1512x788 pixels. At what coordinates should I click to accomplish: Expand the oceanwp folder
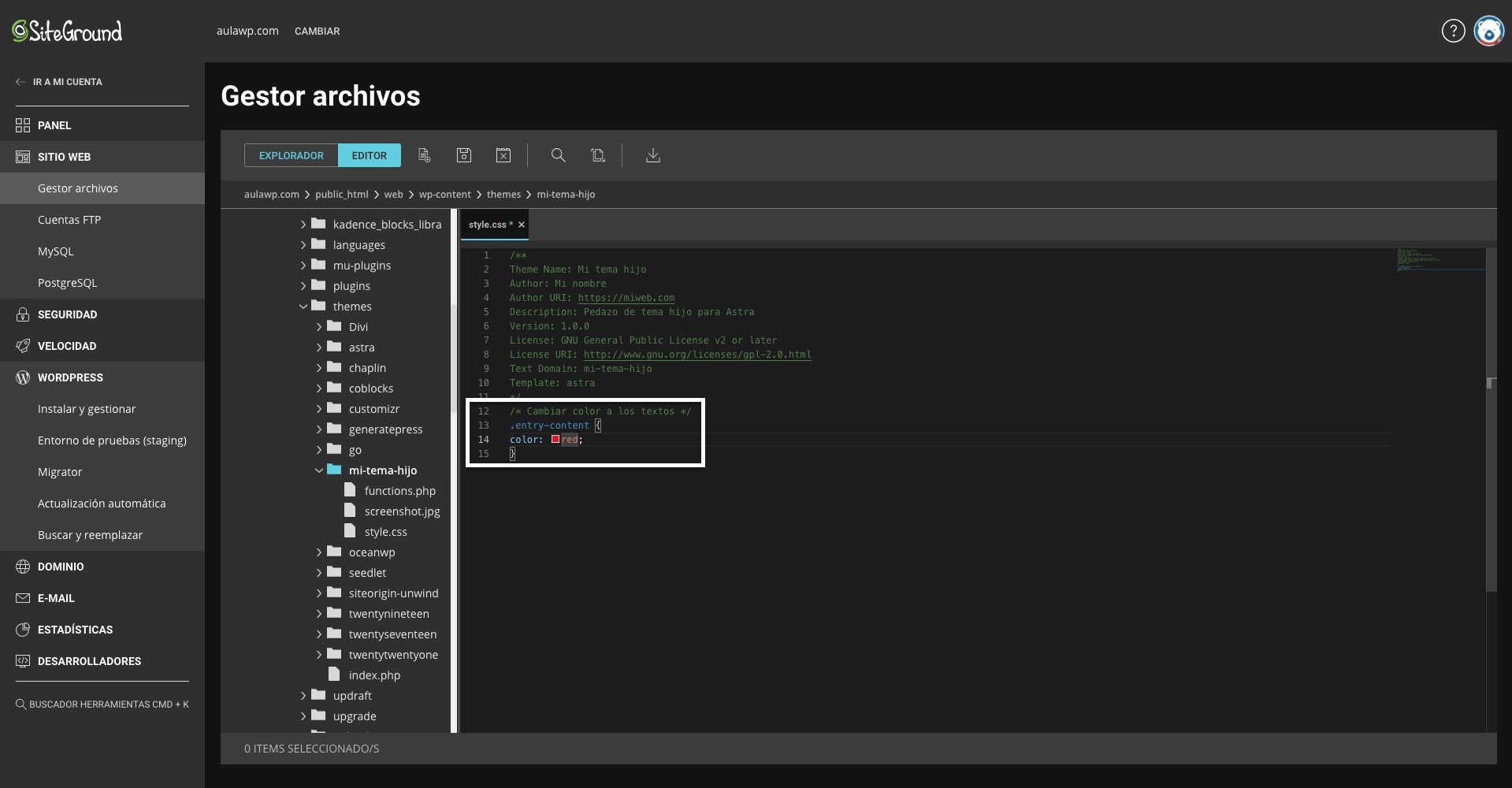point(319,552)
